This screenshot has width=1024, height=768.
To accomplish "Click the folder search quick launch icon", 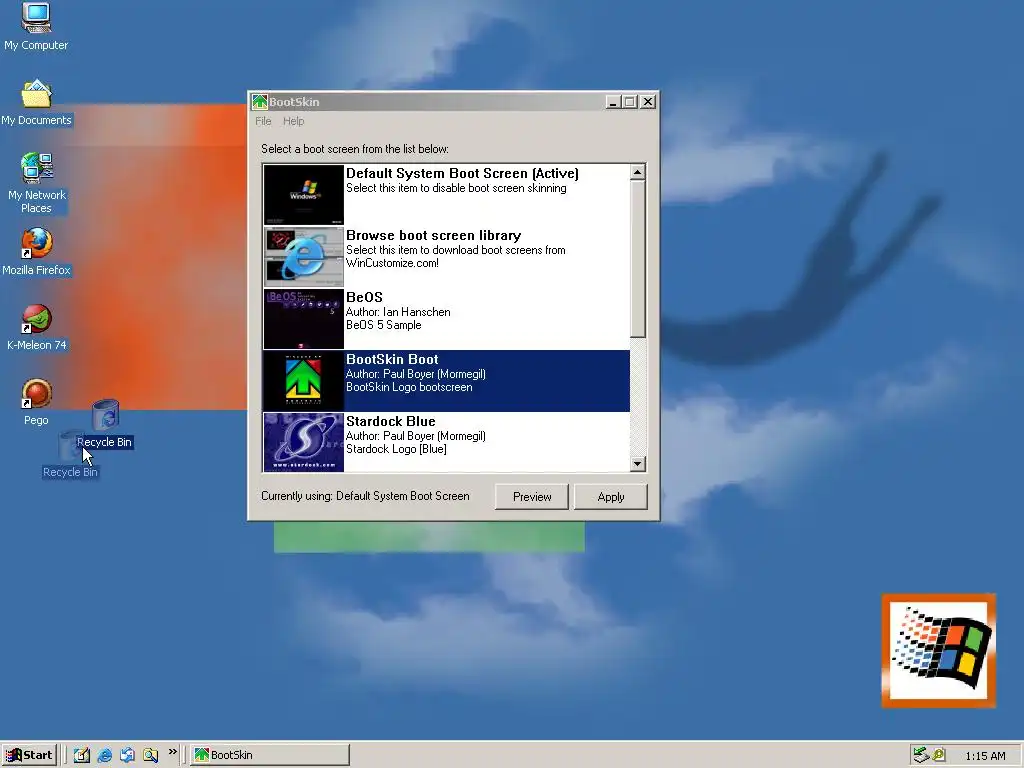I will coord(150,755).
